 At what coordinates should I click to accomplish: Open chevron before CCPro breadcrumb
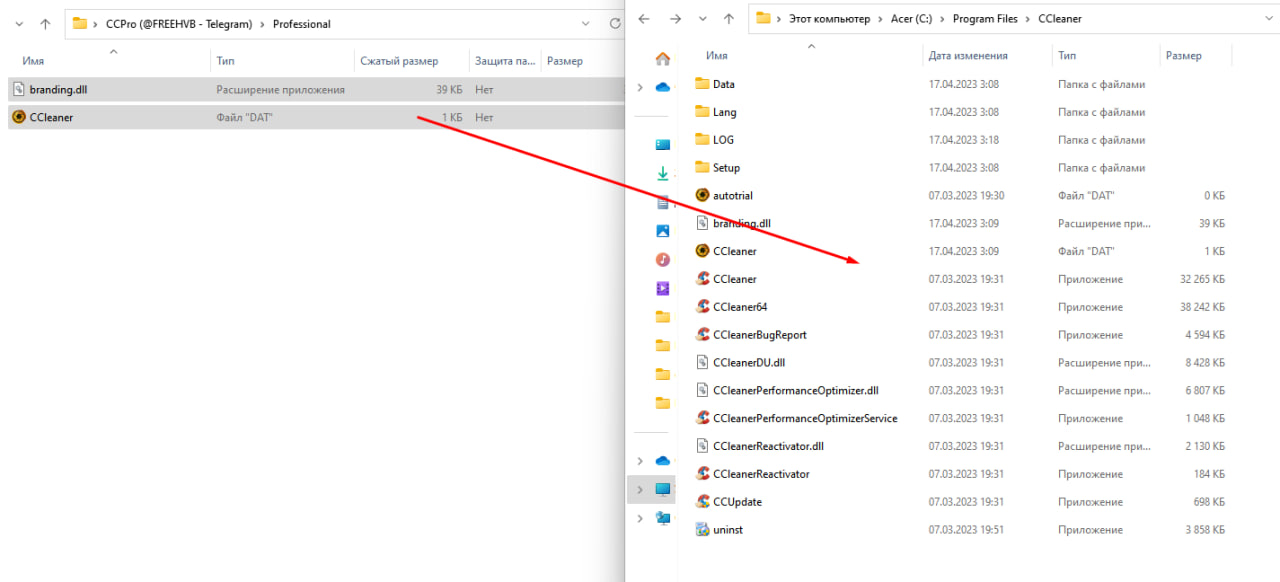point(96,24)
